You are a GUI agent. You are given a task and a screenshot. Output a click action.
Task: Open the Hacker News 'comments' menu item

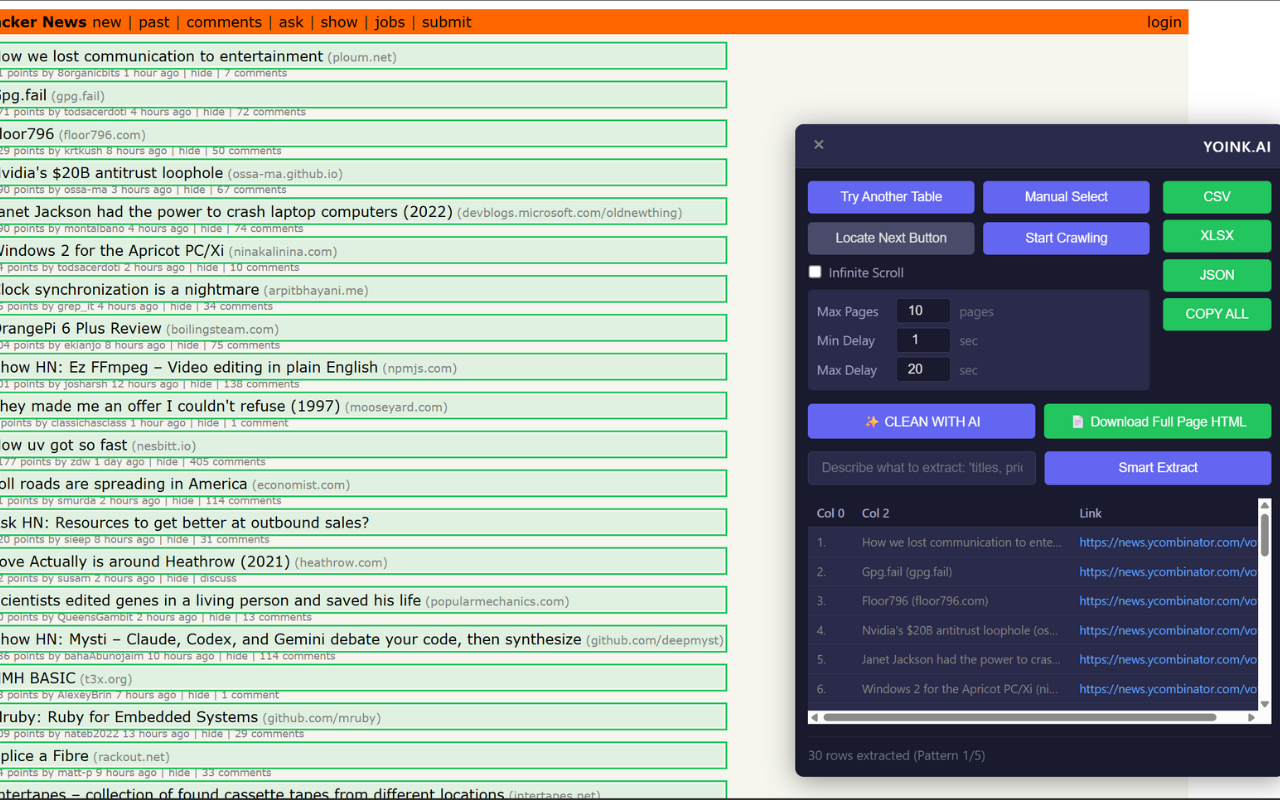(x=224, y=22)
